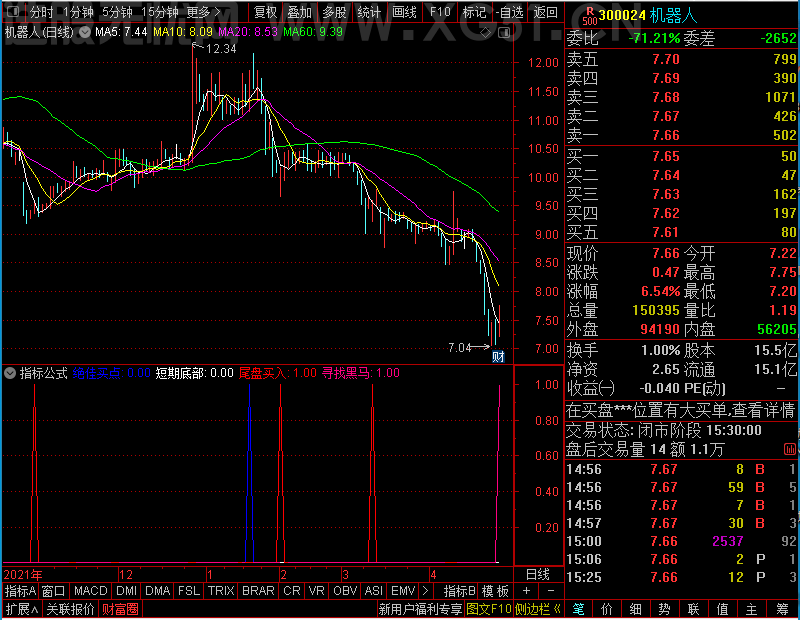Select the 指标B tab

click(x=460, y=591)
